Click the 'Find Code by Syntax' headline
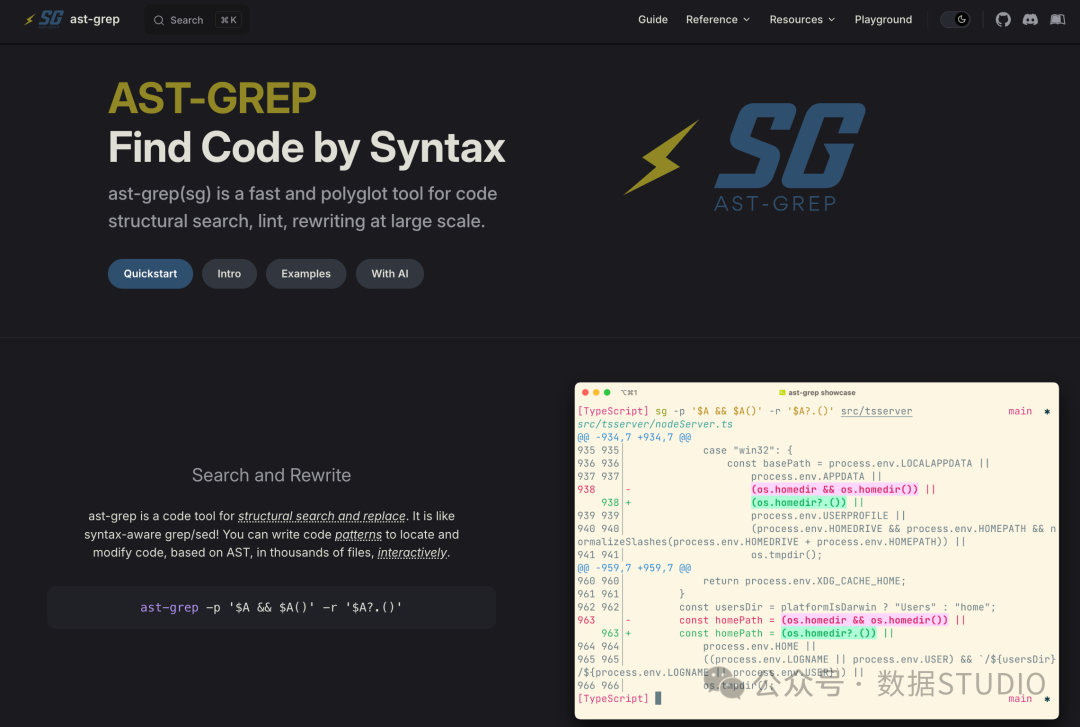 tap(307, 147)
